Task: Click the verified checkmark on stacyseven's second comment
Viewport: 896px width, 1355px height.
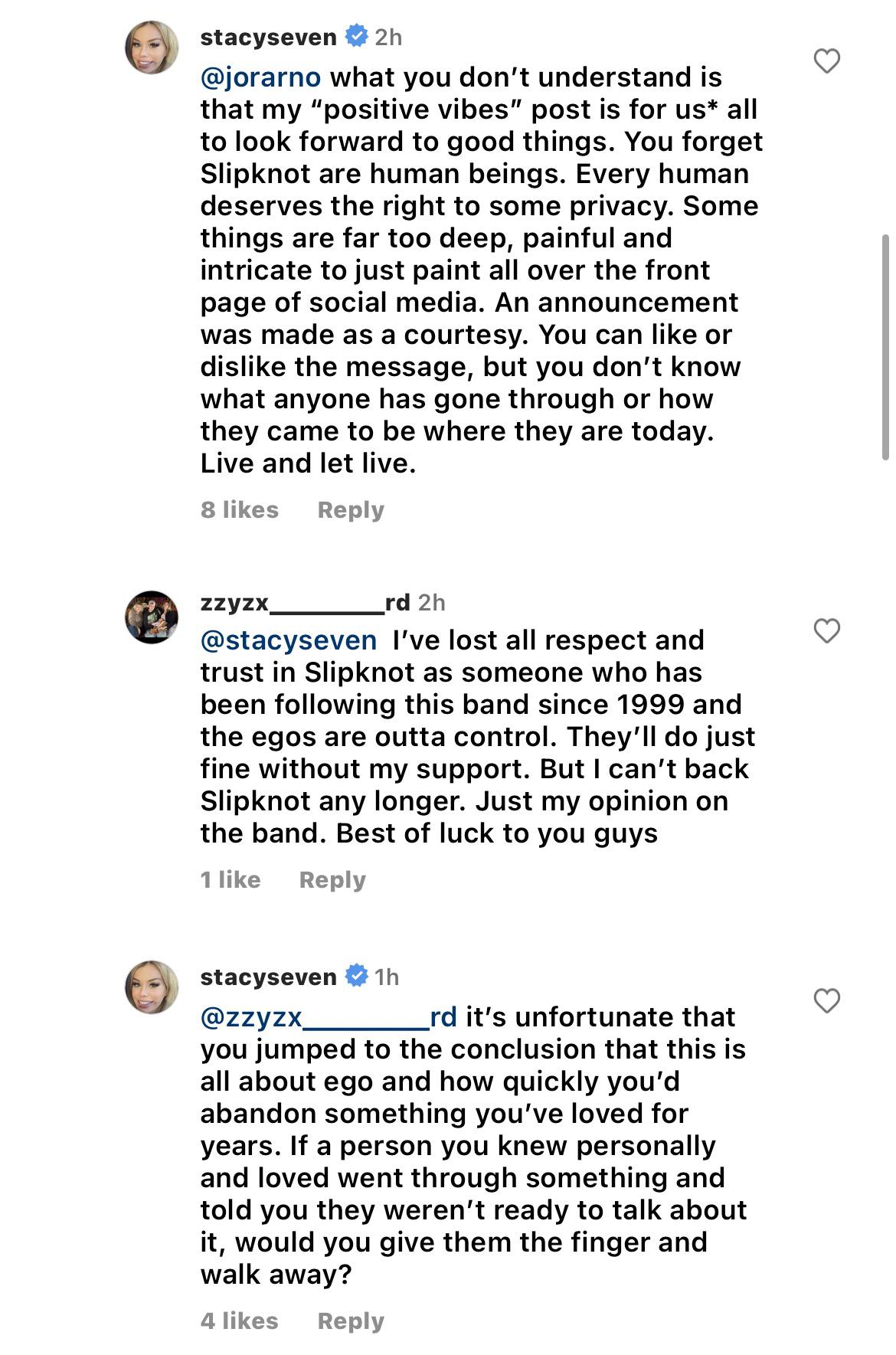Action: (x=355, y=976)
